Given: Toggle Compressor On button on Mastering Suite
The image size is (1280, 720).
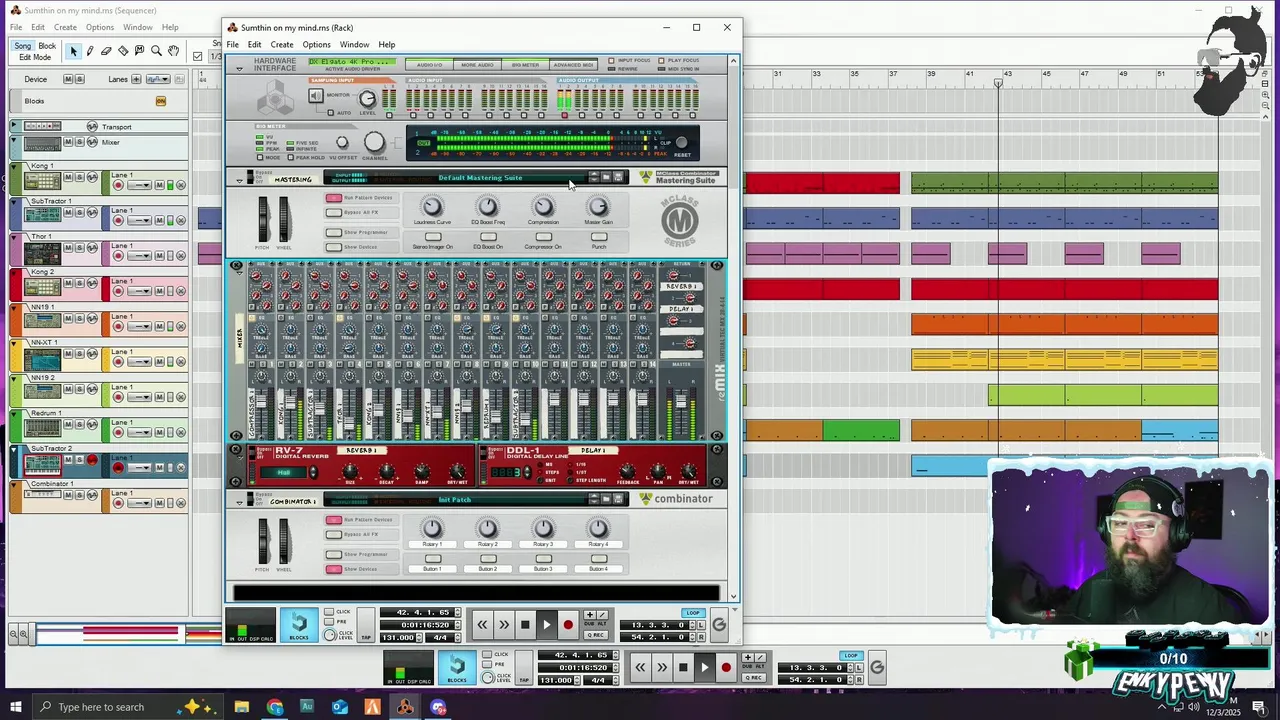Looking at the screenshot, I should (x=543, y=238).
